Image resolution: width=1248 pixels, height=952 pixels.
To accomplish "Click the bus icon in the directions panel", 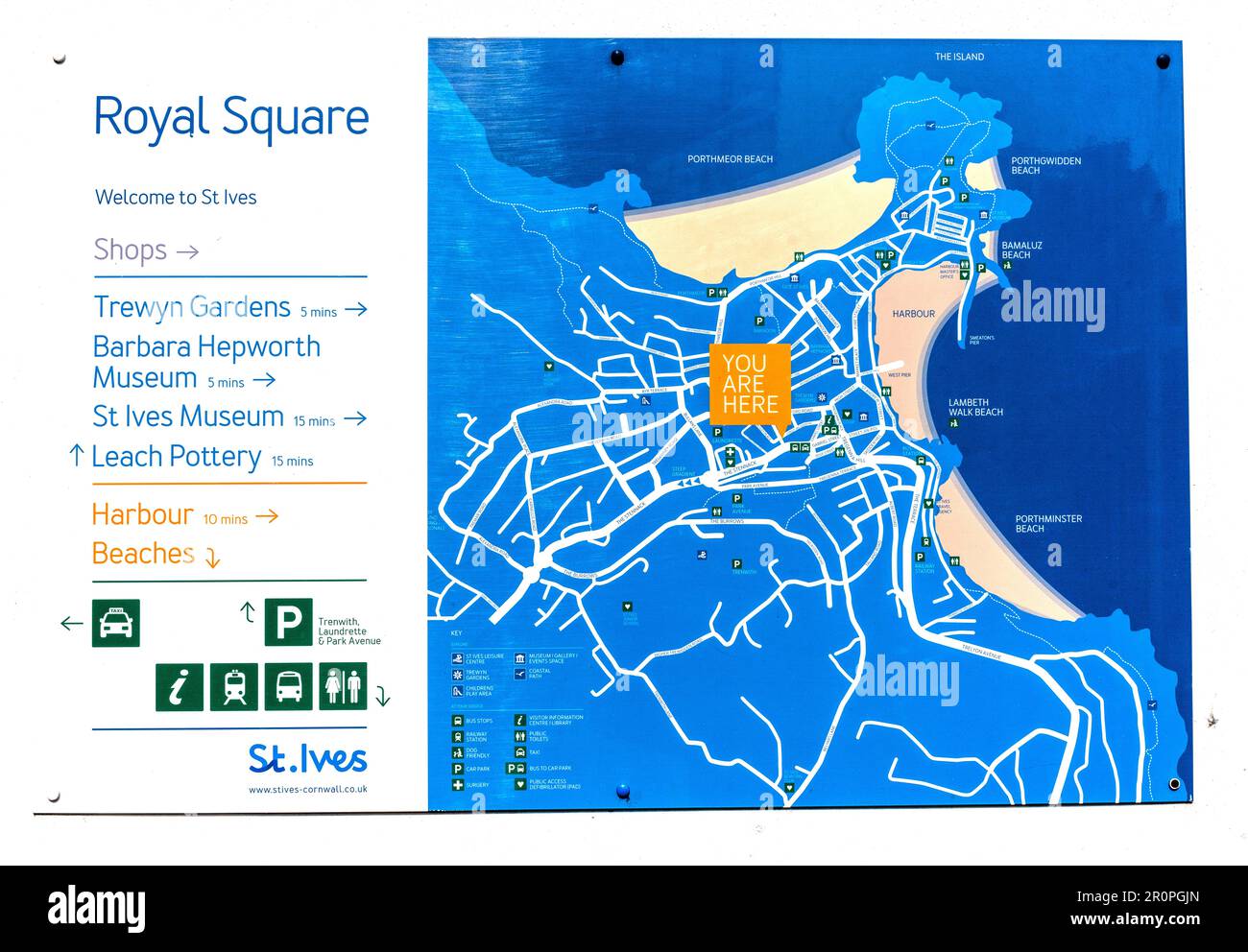I will [x=289, y=687].
